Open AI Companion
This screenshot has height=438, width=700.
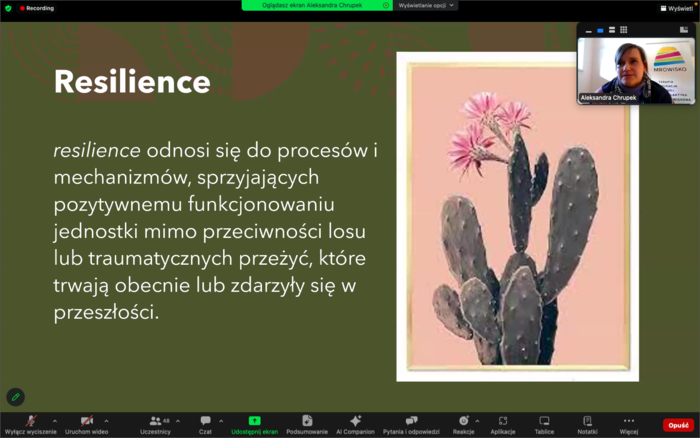pos(355,424)
